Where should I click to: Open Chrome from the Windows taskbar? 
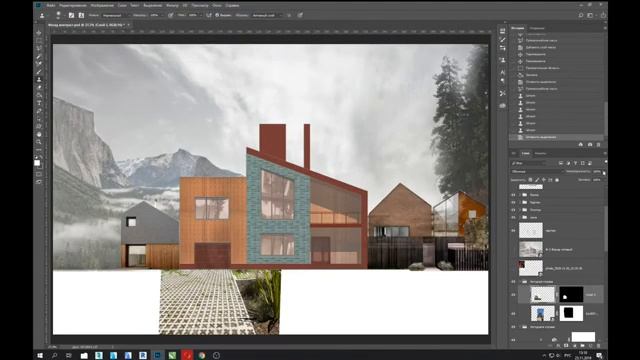pyautogui.click(x=202, y=356)
